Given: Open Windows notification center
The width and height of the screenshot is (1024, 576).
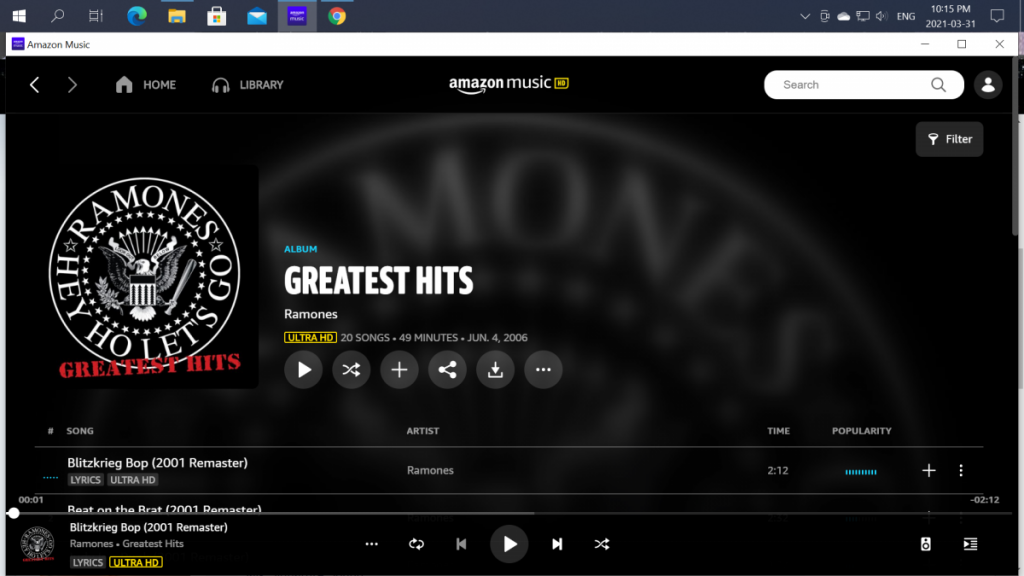Looking at the screenshot, I should pyautogui.click(x=997, y=16).
